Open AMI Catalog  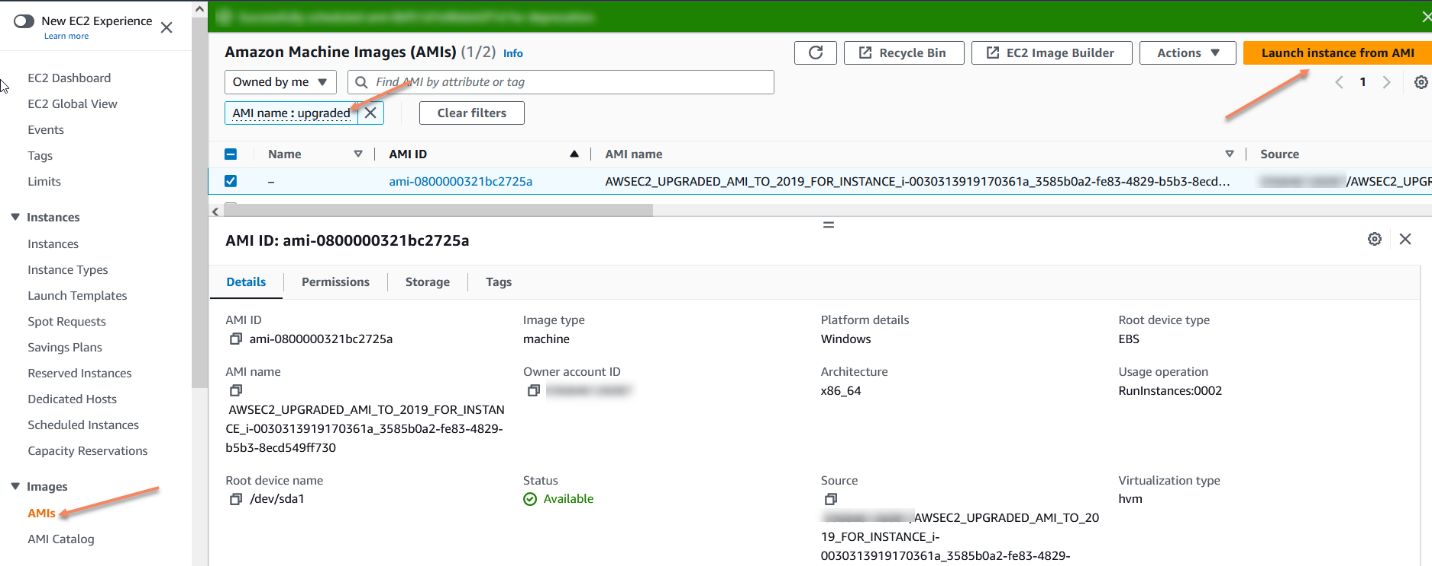pos(61,539)
